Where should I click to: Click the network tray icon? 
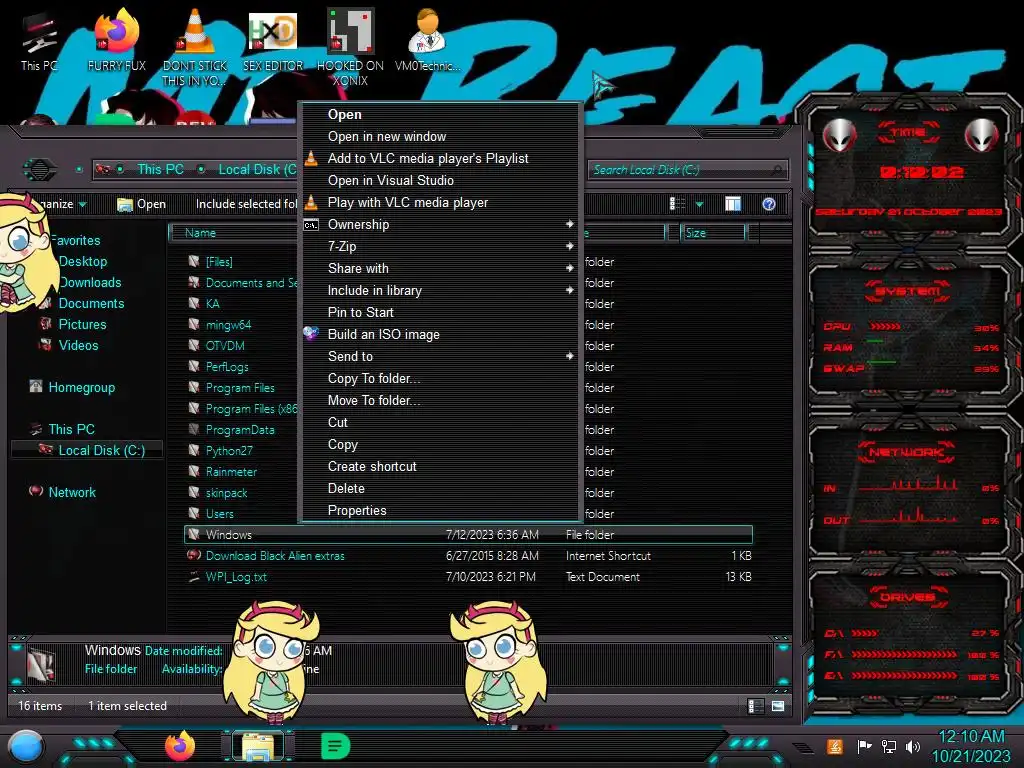888,746
